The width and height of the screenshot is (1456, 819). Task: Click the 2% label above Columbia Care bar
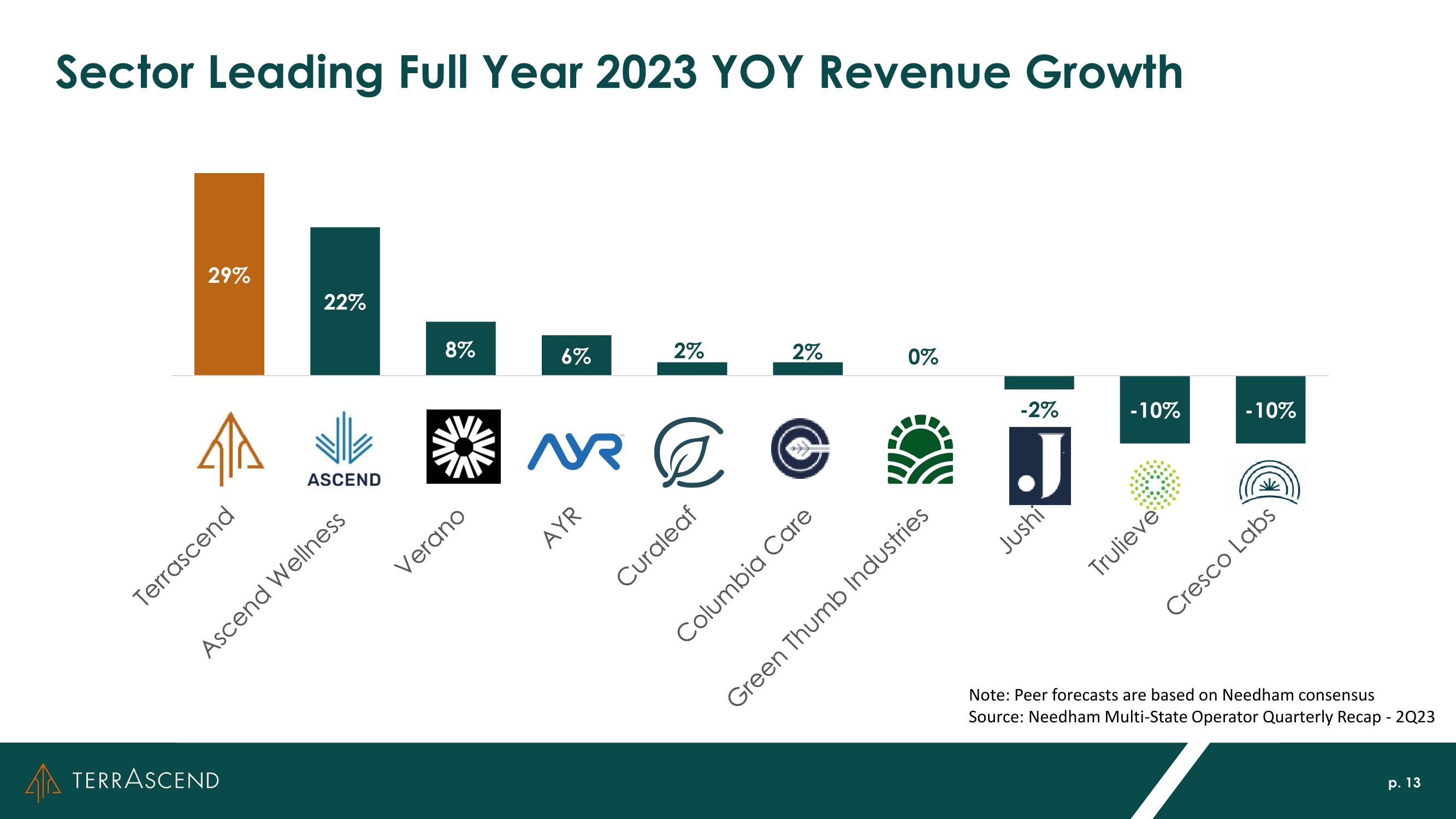807,352
